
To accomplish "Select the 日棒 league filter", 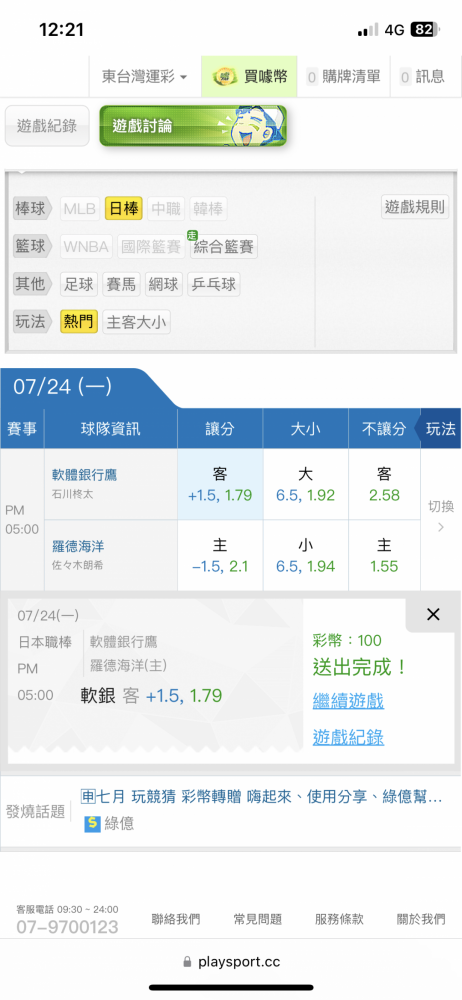I will pos(124,209).
